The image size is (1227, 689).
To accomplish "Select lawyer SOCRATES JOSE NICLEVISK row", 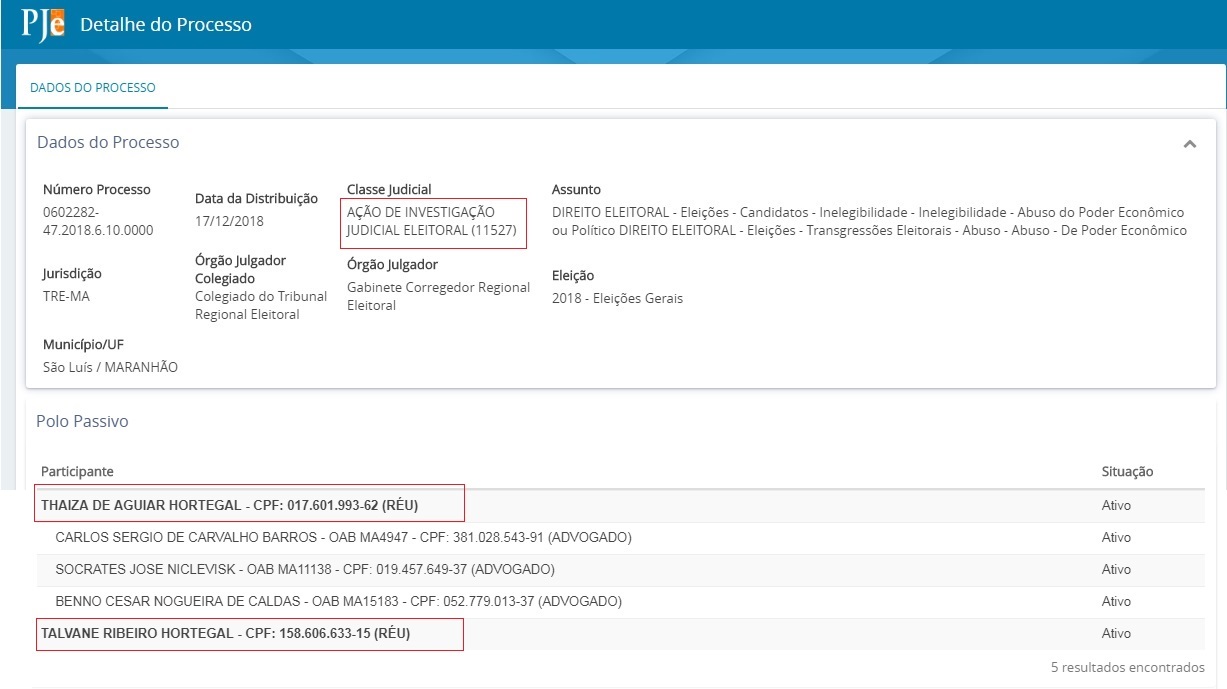I will click(x=304, y=570).
